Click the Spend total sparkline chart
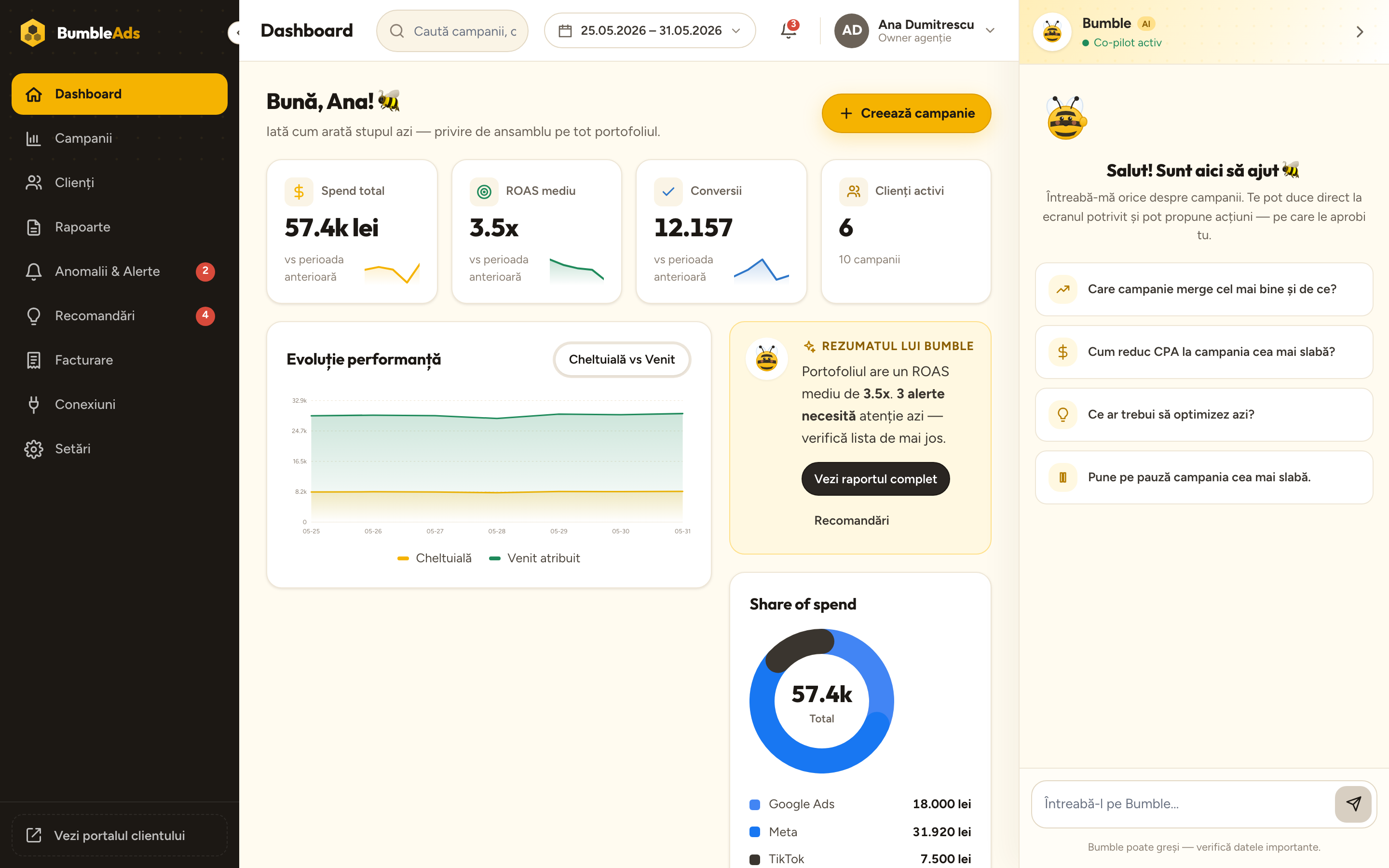 pyautogui.click(x=392, y=272)
